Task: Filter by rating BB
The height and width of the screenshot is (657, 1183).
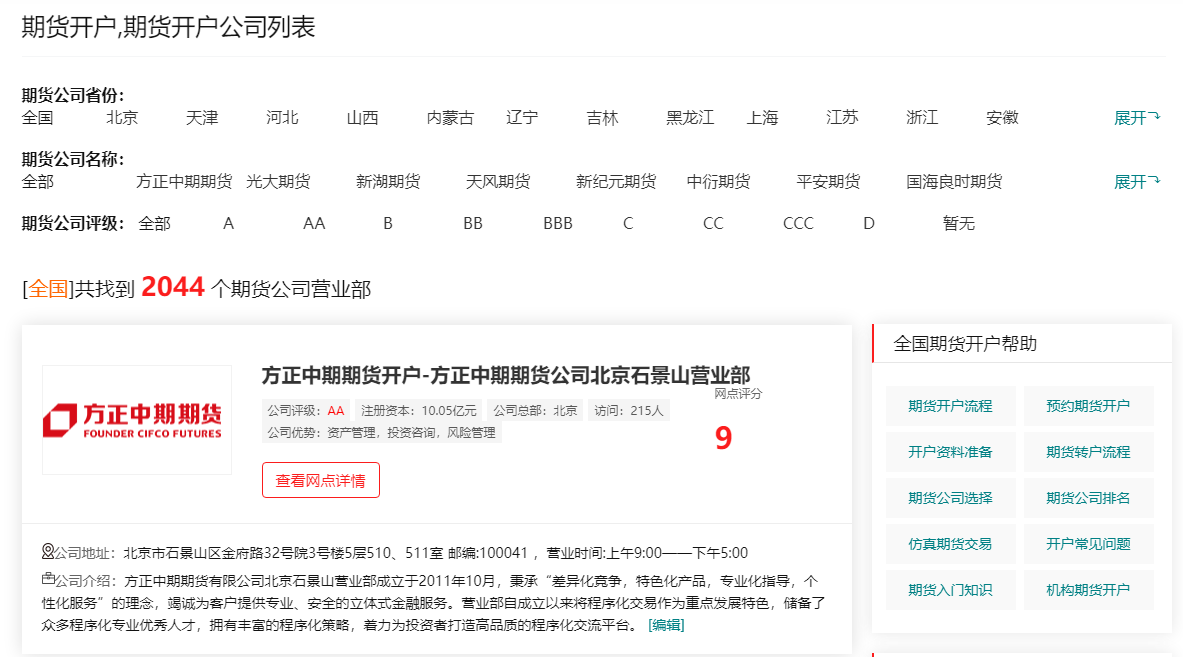Action: point(473,223)
